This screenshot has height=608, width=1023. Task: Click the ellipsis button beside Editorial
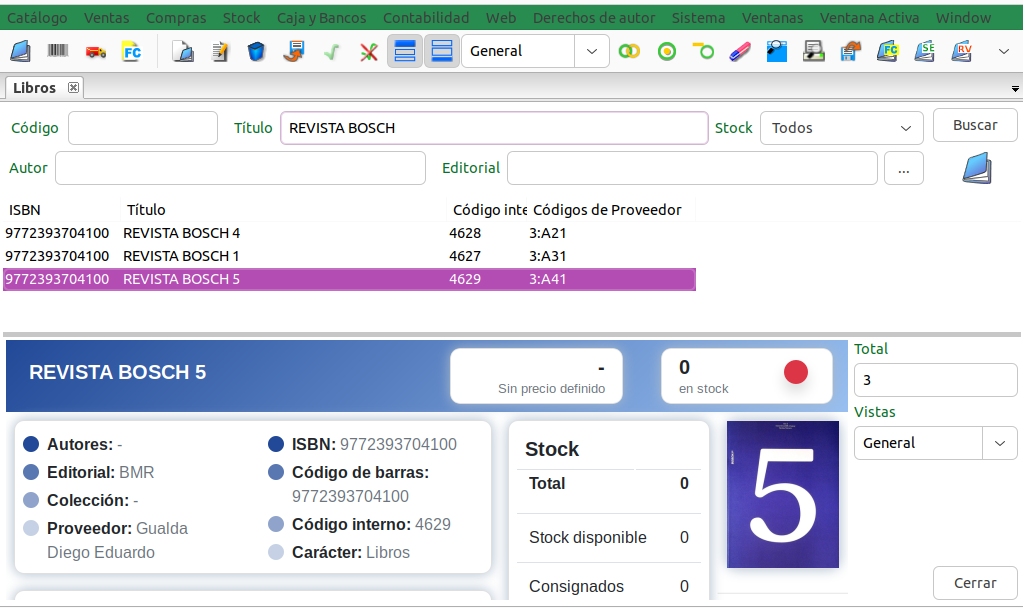point(904,168)
